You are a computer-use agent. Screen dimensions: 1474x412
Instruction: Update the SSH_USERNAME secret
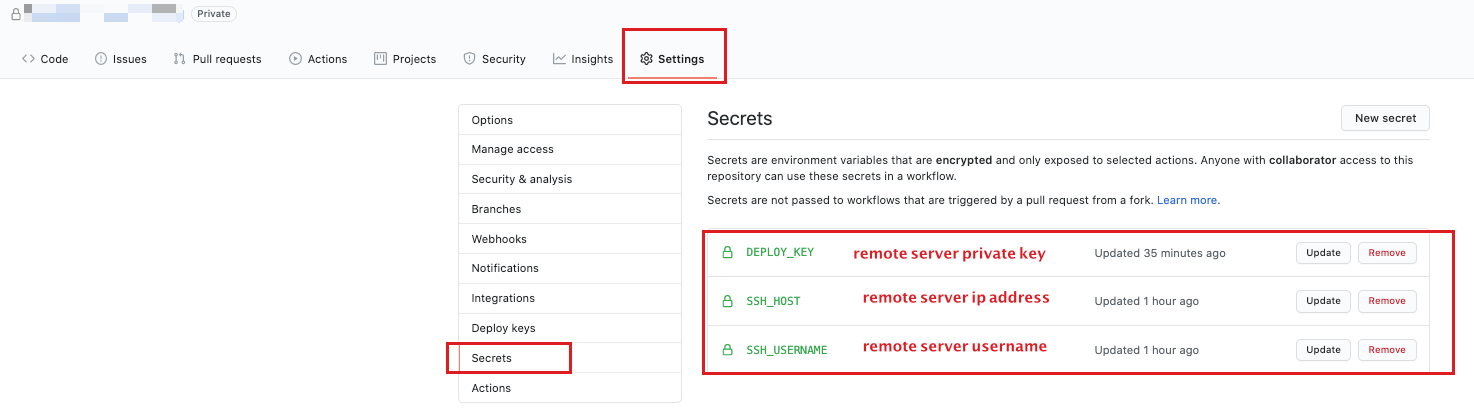point(1323,350)
